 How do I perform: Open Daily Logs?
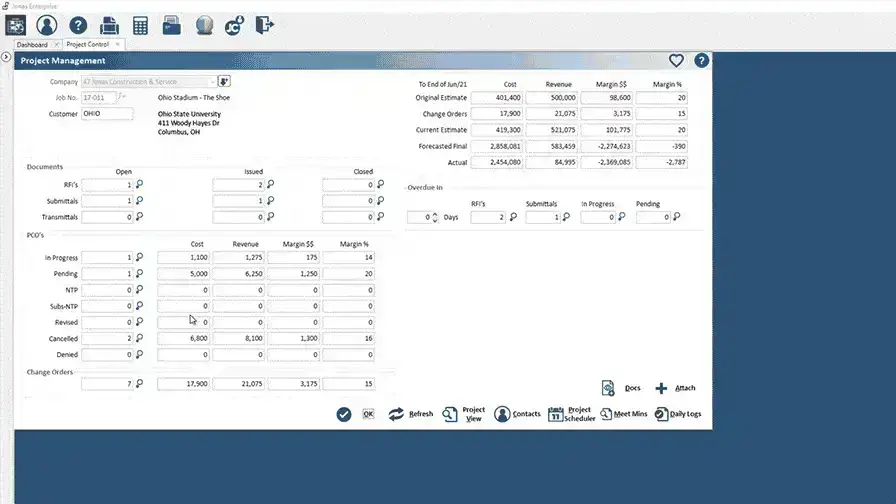[678, 414]
